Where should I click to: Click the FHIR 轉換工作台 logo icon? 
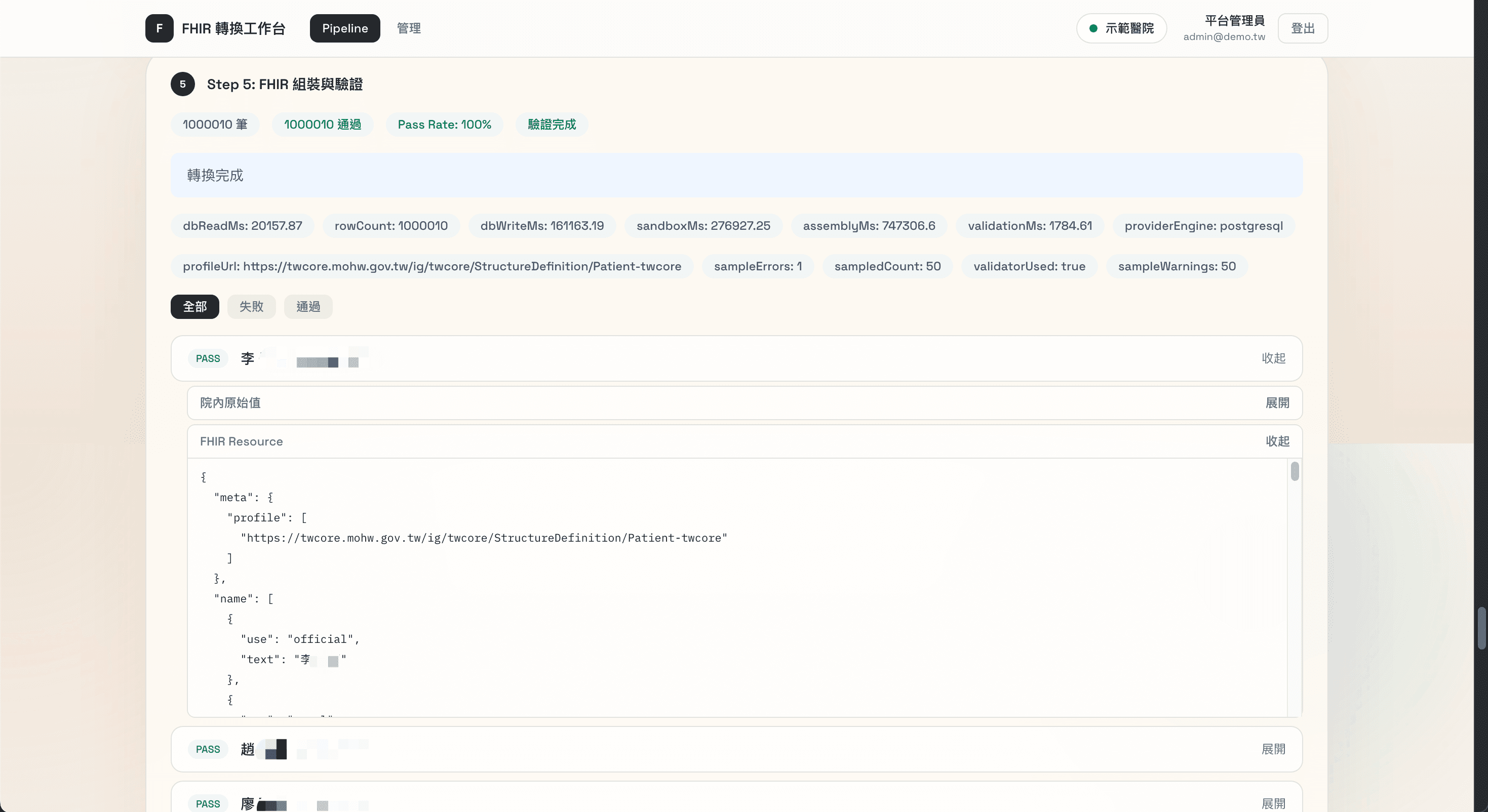click(x=159, y=28)
